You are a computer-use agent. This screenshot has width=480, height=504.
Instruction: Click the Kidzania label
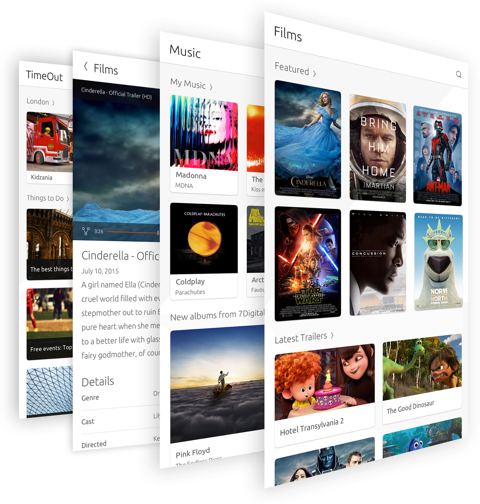(x=41, y=177)
